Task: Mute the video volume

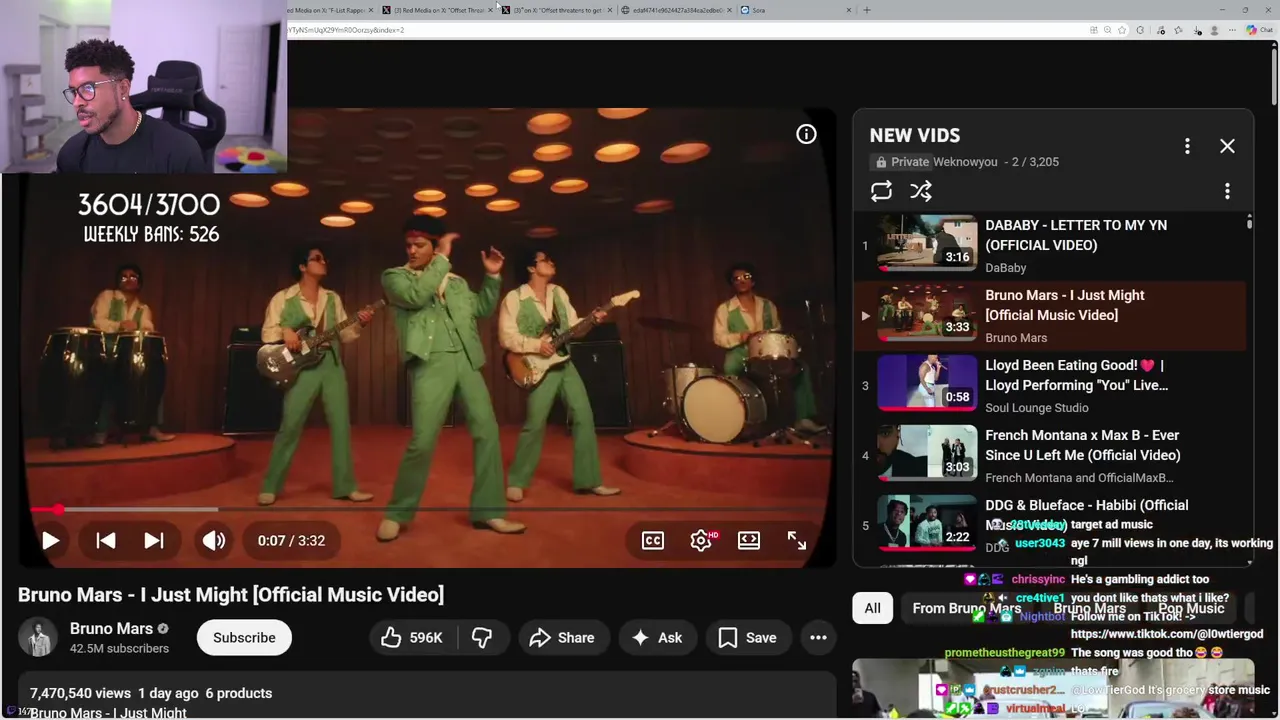Action: (214, 540)
